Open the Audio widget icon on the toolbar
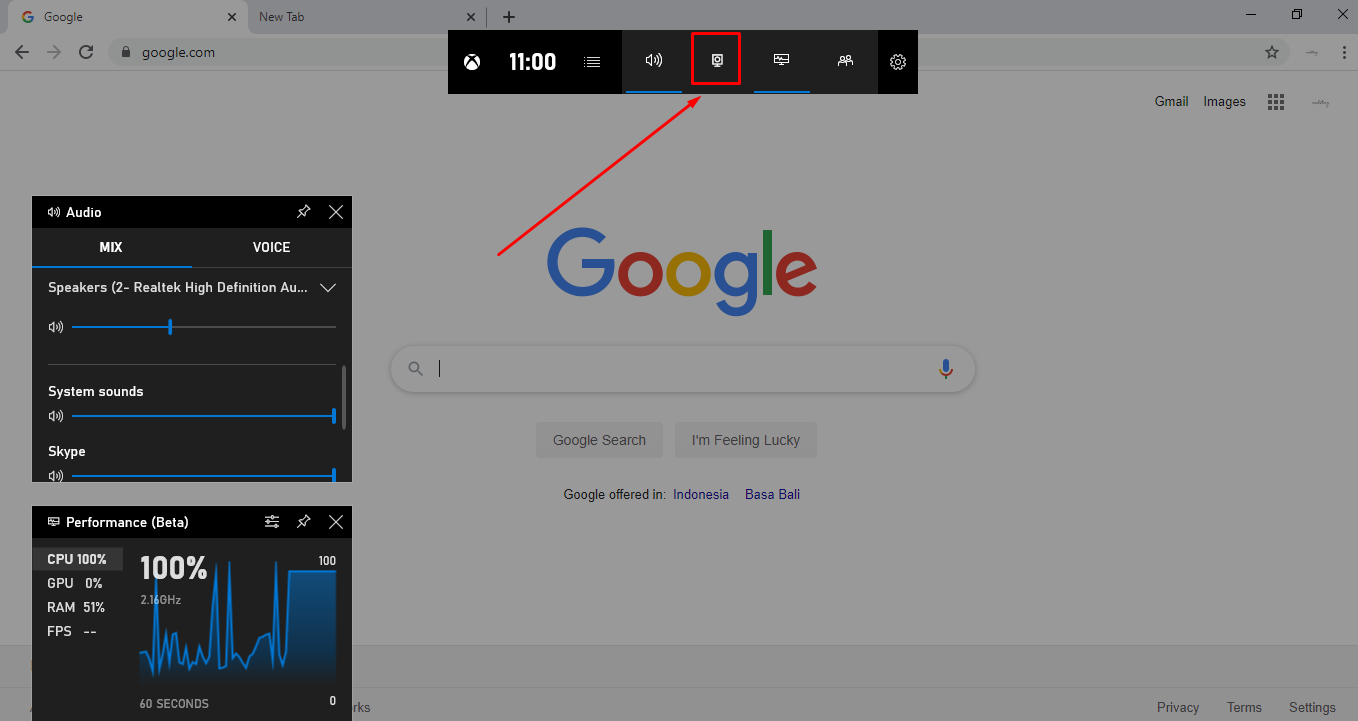Image resolution: width=1358 pixels, height=721 pixels. coord(654,61)
